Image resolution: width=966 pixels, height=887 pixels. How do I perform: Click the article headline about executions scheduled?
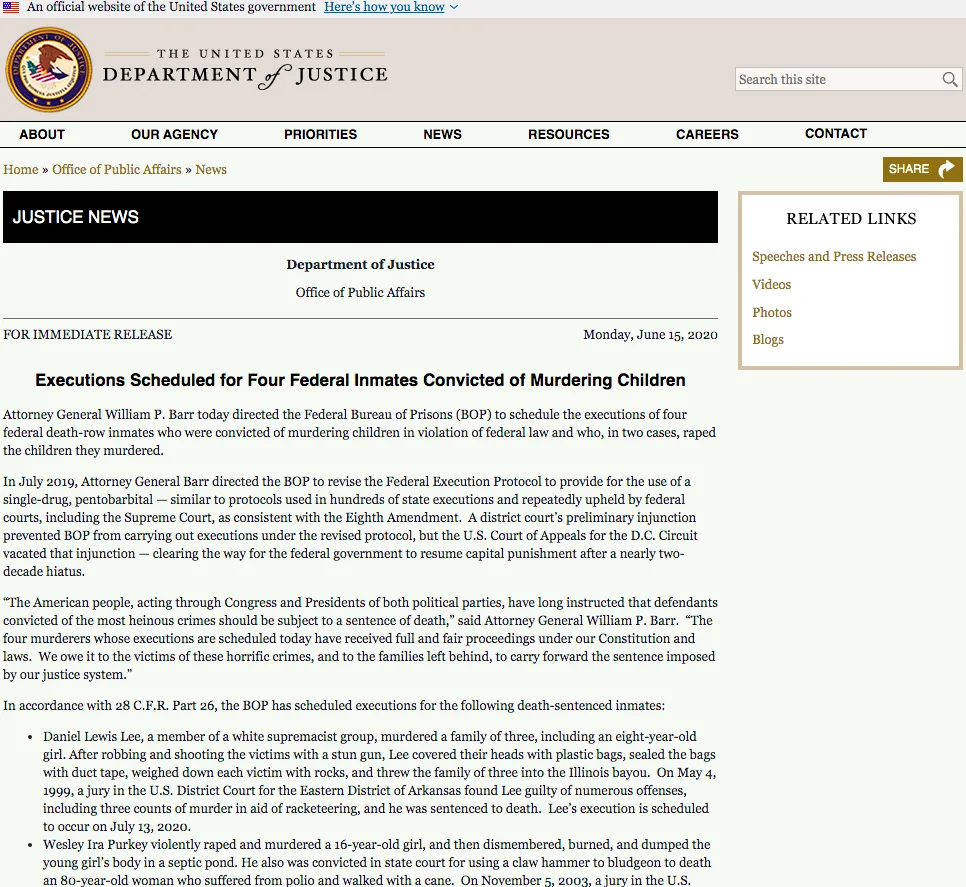coord(360,380)
